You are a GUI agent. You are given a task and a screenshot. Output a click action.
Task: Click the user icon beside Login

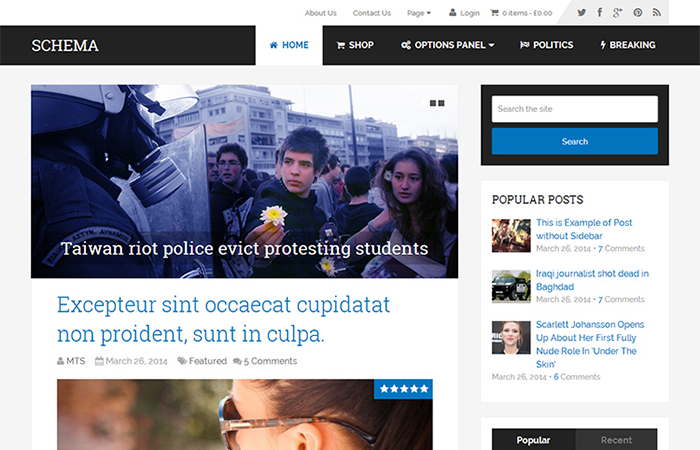(x=453, y=13)
